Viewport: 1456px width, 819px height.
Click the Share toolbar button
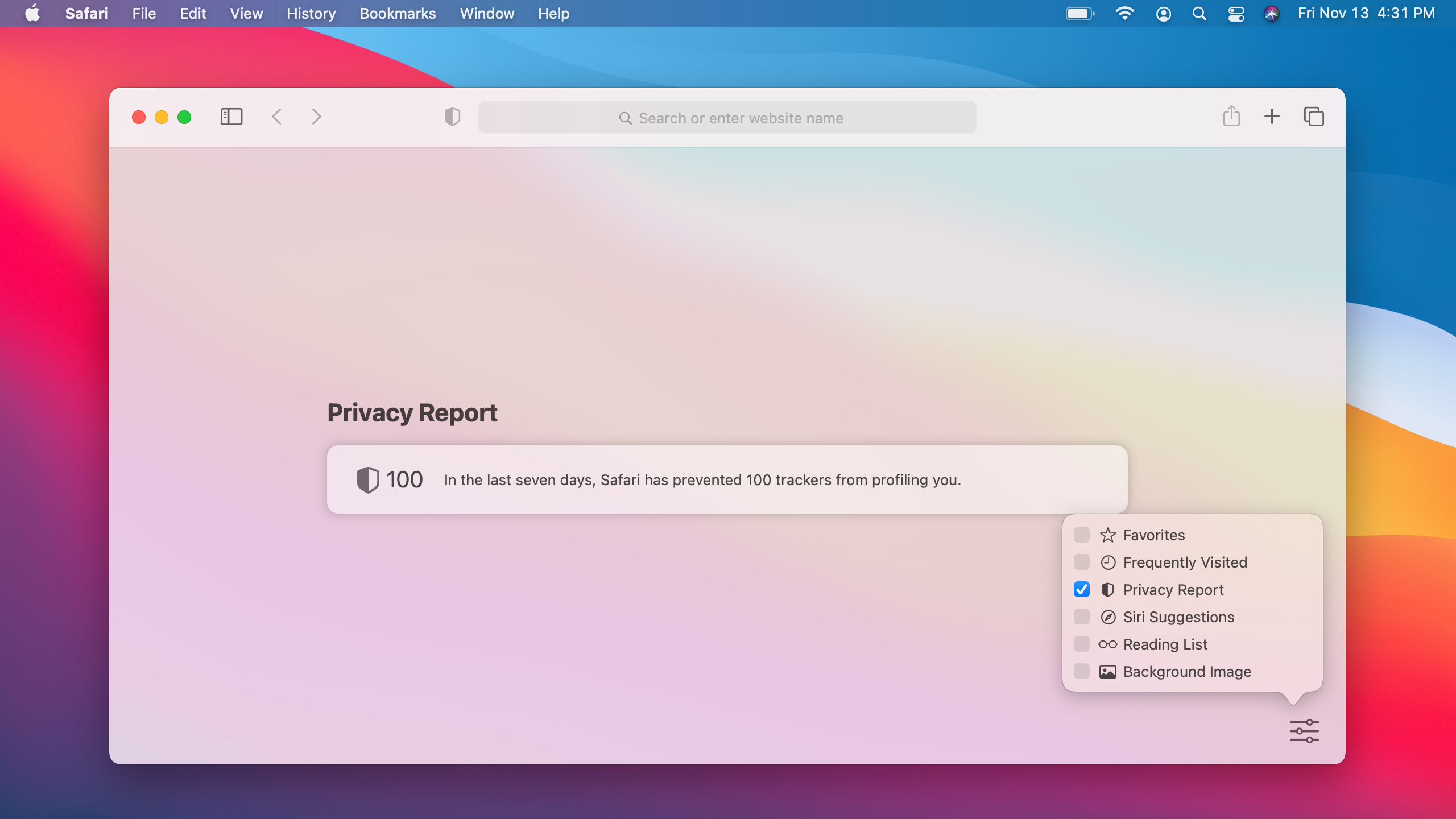(x=1231, y=116)
